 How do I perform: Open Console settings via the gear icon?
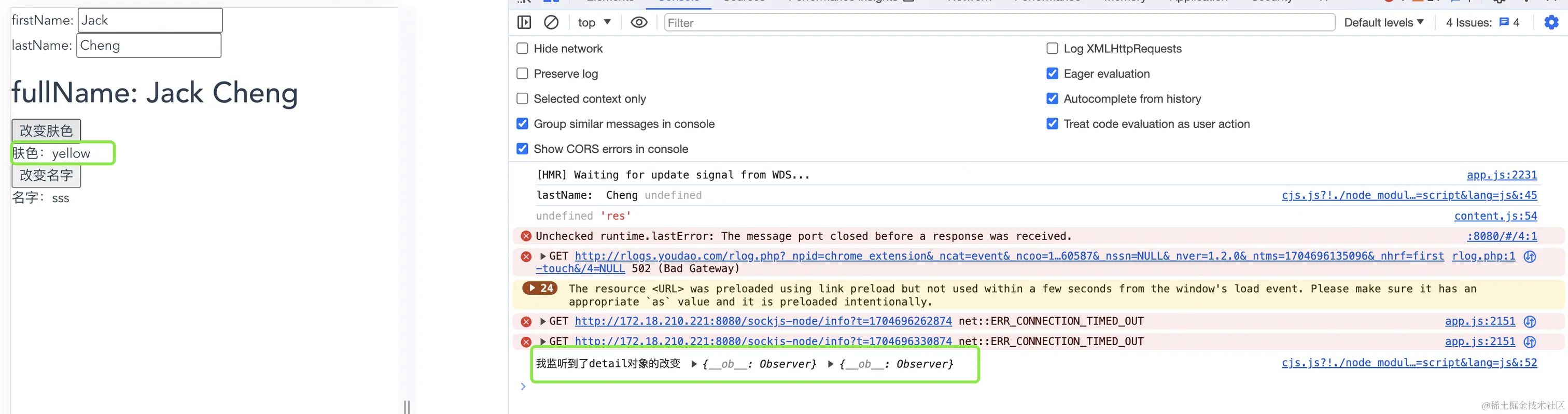(x=1551, y=22)
